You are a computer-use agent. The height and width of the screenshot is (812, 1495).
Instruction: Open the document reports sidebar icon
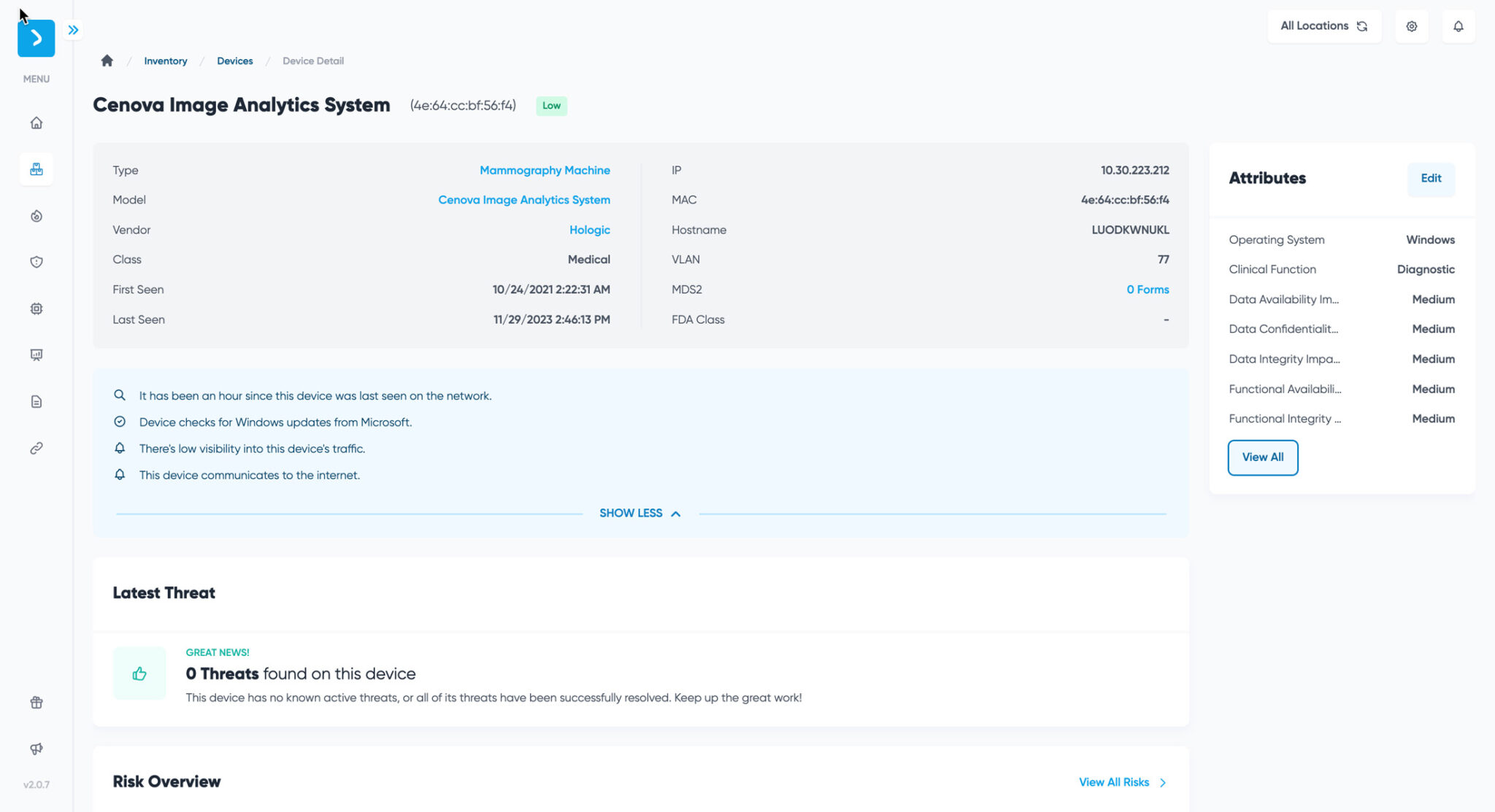[36, 401]
